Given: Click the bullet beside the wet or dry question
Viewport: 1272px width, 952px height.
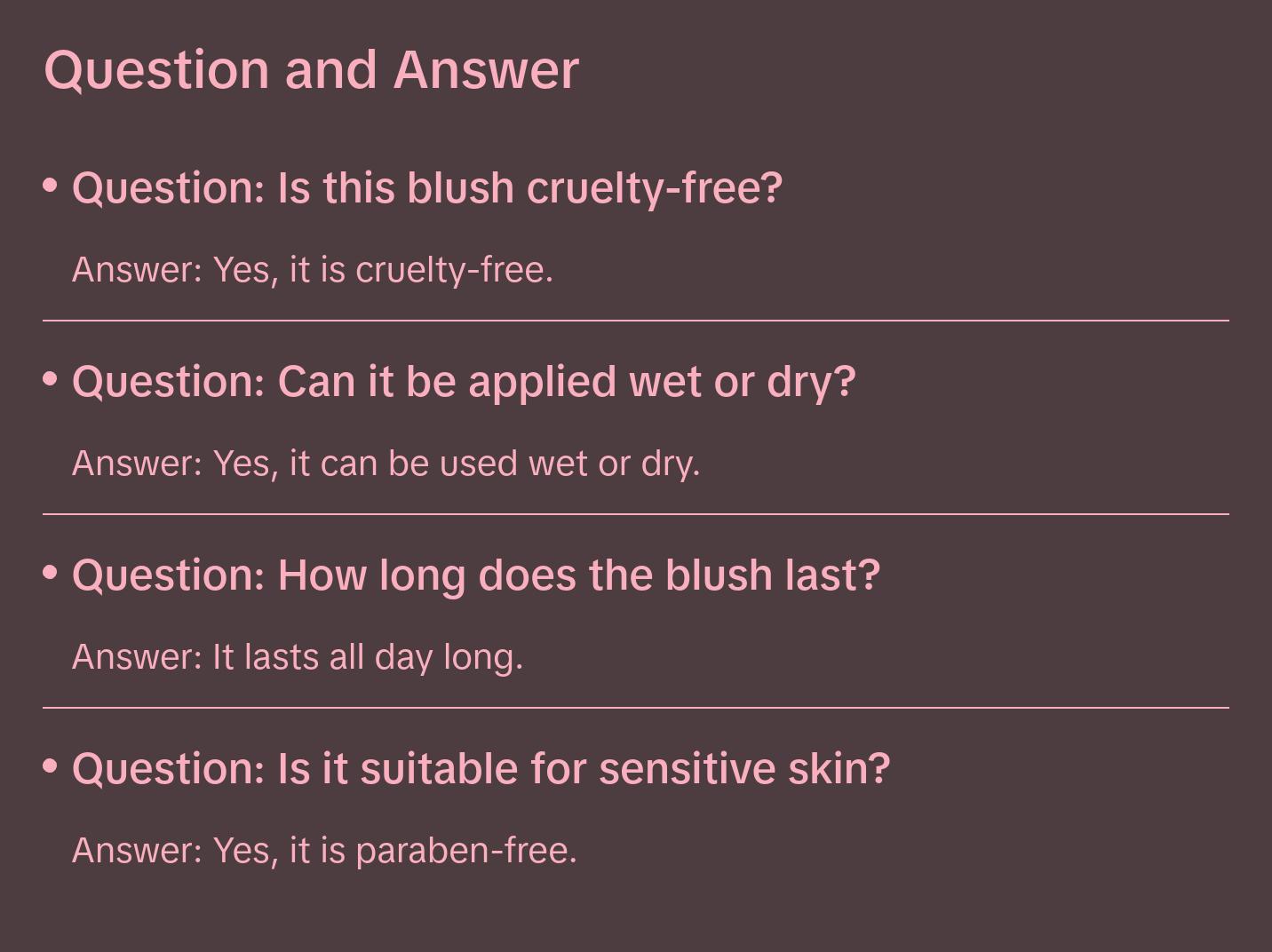Looking at the screenshot, I should [51, 379].
